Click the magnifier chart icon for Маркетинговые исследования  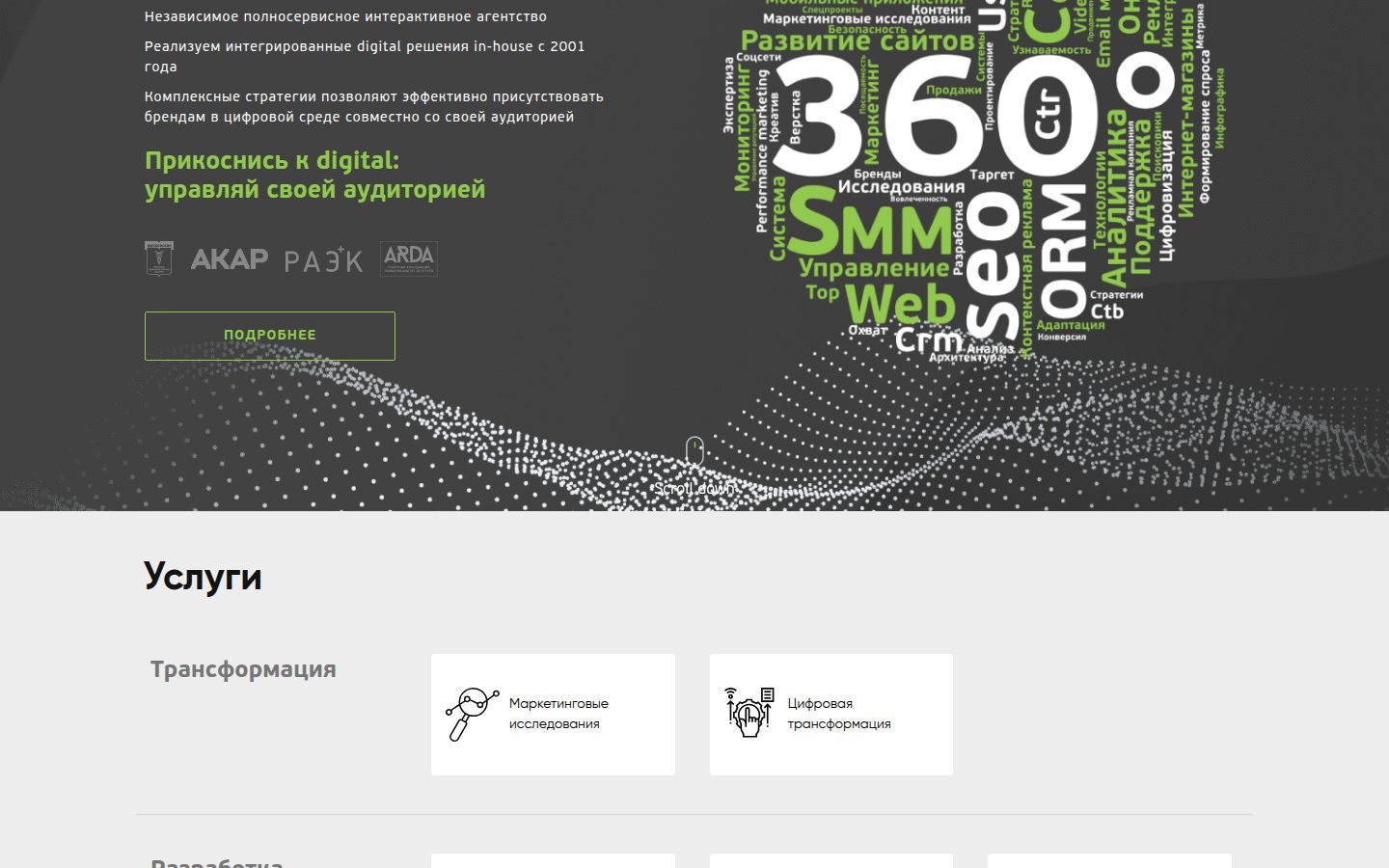(x=473, y=714)
